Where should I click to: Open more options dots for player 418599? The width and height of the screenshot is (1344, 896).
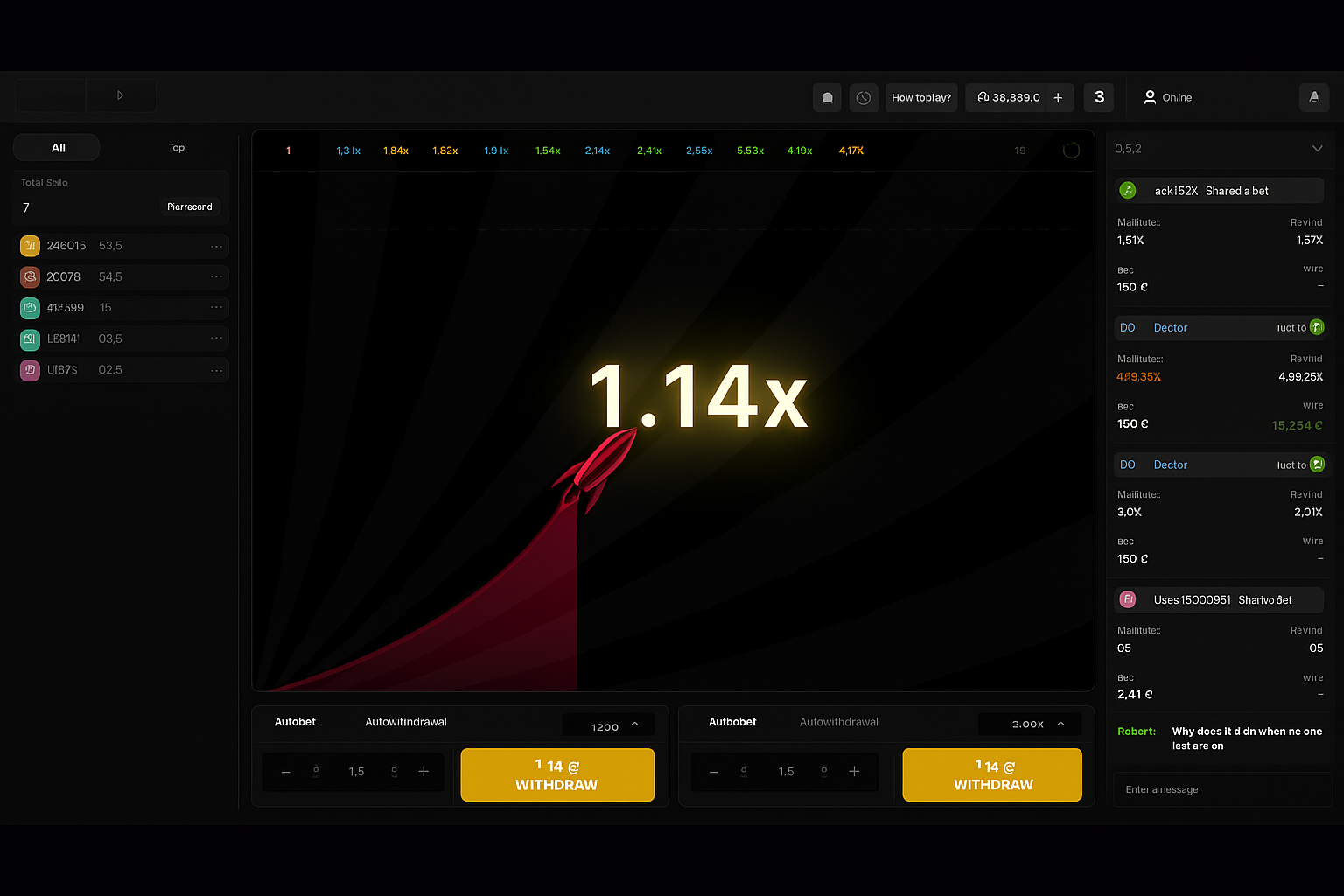point(216,307)
